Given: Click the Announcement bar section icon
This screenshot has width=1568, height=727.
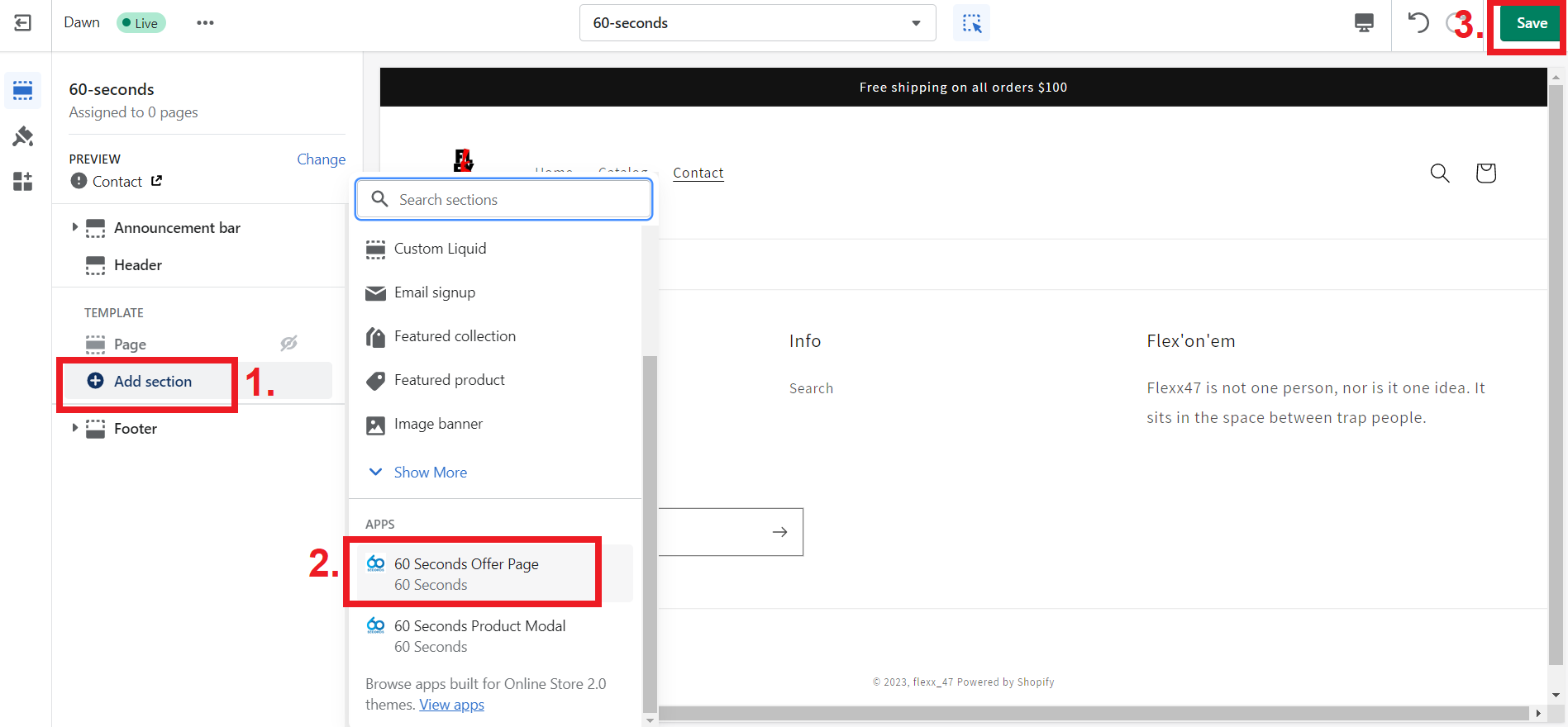Looking at the screenshot, I should pyautogui.click(x=96, y=228).
